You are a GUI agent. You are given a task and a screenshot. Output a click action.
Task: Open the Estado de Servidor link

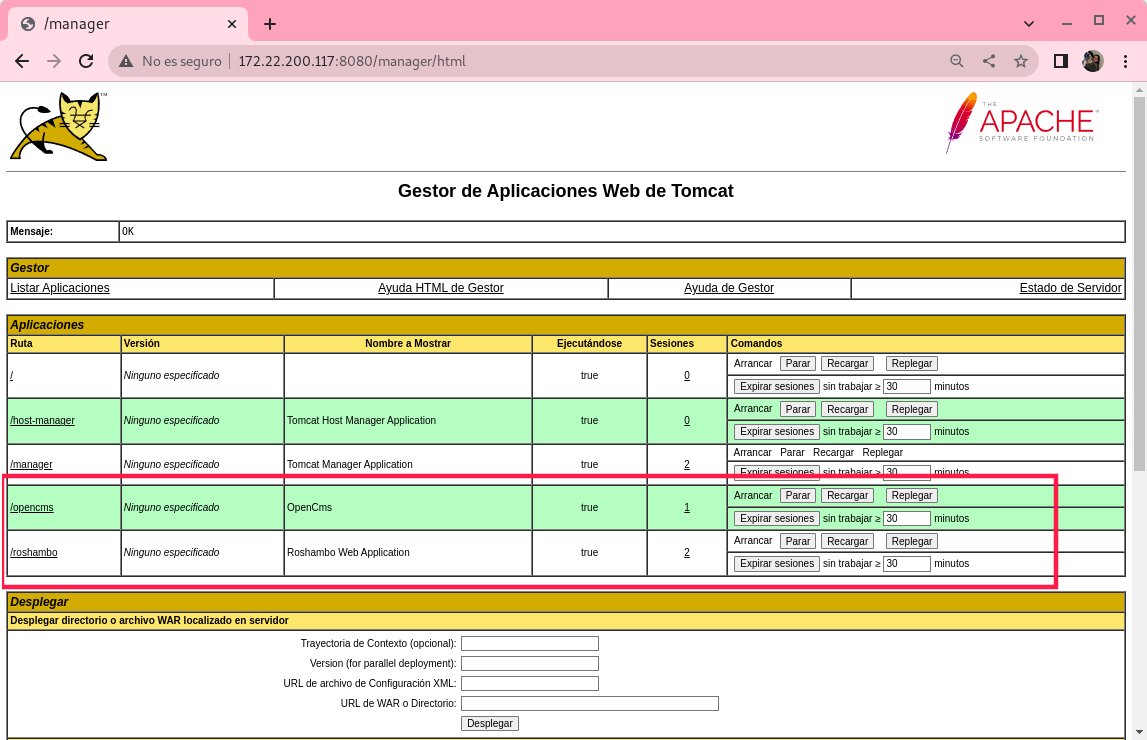(x=1070, y=288)
